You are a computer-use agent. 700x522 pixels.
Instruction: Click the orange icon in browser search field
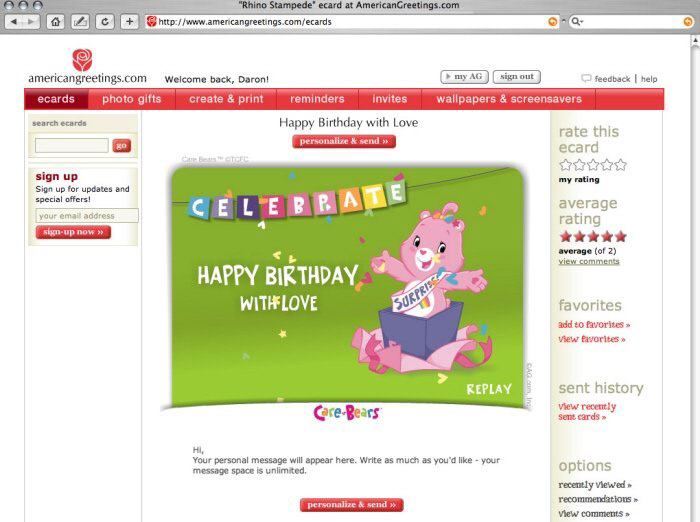(x=688, y=21)
